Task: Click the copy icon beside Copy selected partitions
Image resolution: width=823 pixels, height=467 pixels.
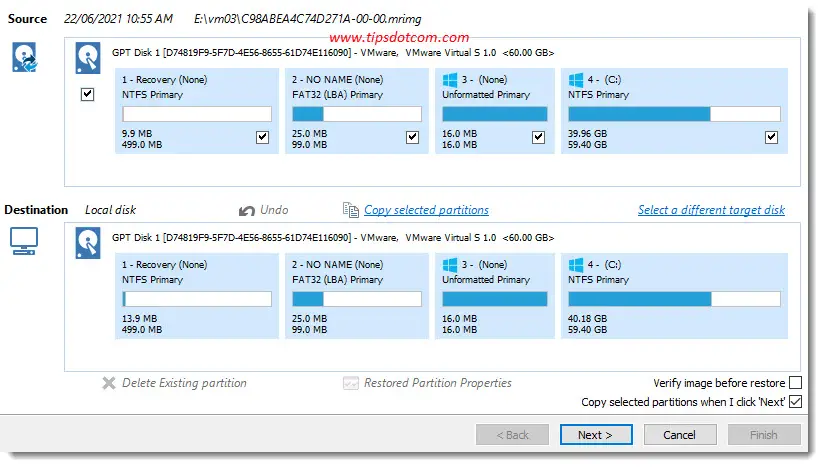Action: pyautogui.click(x=351, y=210)
